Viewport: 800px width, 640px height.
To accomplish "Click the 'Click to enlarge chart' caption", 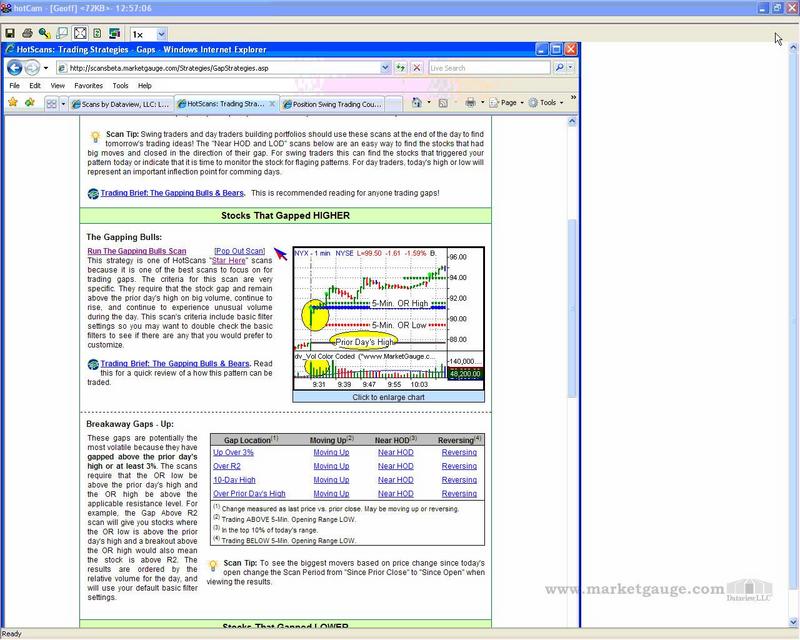I will click(388, 397).
